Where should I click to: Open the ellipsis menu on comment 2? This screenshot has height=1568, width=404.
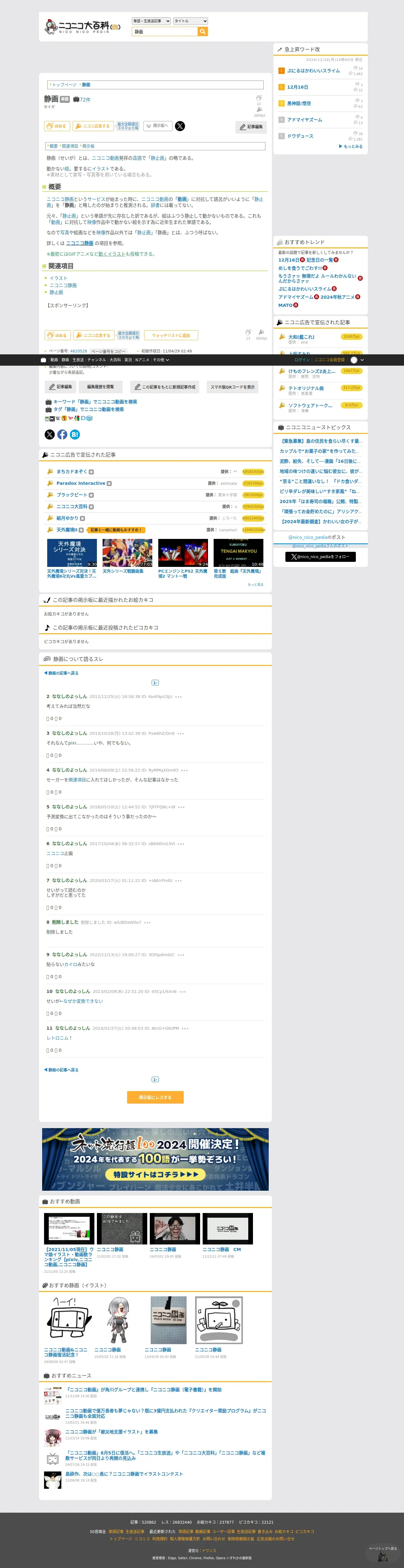pyautogui.click(x=178, y=697)
